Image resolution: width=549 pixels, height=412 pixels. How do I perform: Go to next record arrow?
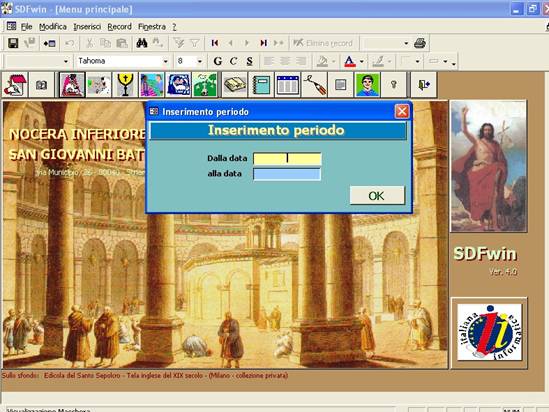(247, 43)
